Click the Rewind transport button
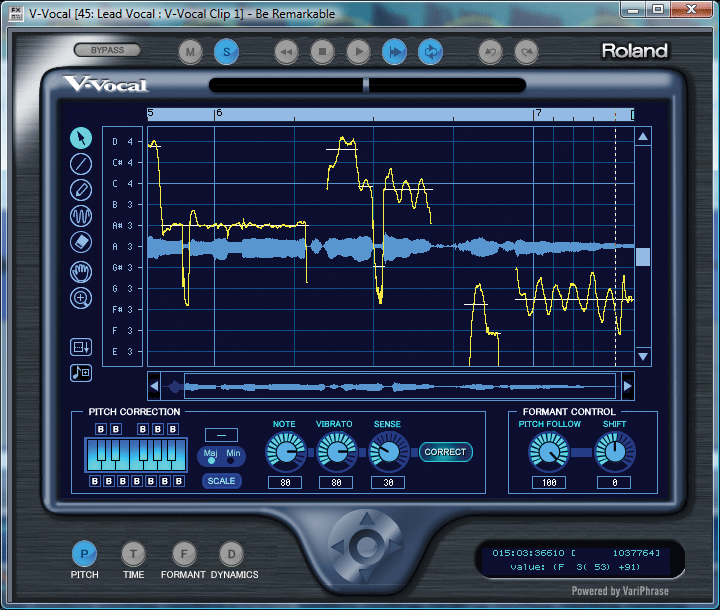This screenshot has height=610, width=720. coord(287,52)
